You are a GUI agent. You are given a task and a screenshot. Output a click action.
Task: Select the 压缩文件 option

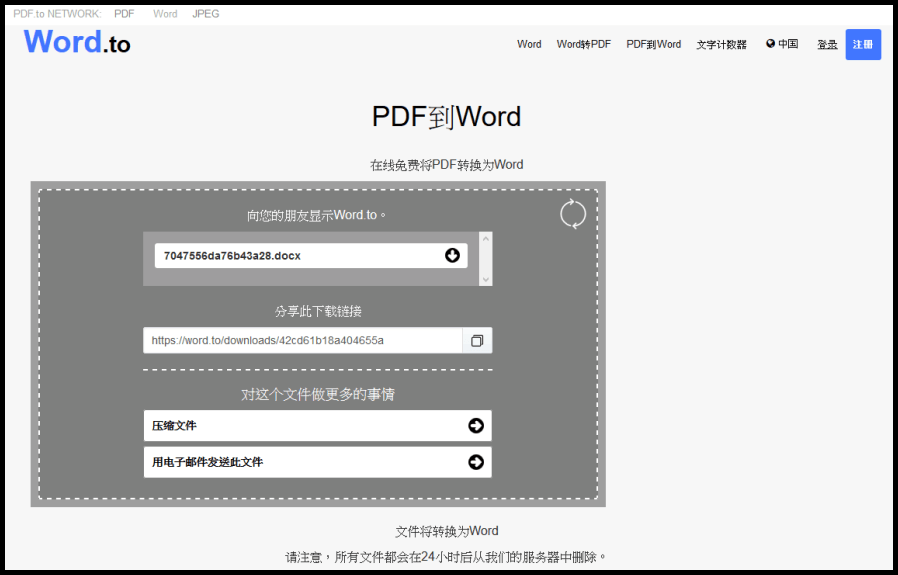318,426
